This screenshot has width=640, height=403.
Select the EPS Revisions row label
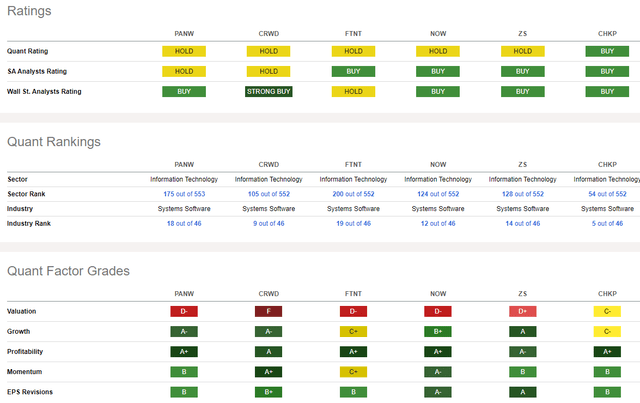[x=30, y=392]
